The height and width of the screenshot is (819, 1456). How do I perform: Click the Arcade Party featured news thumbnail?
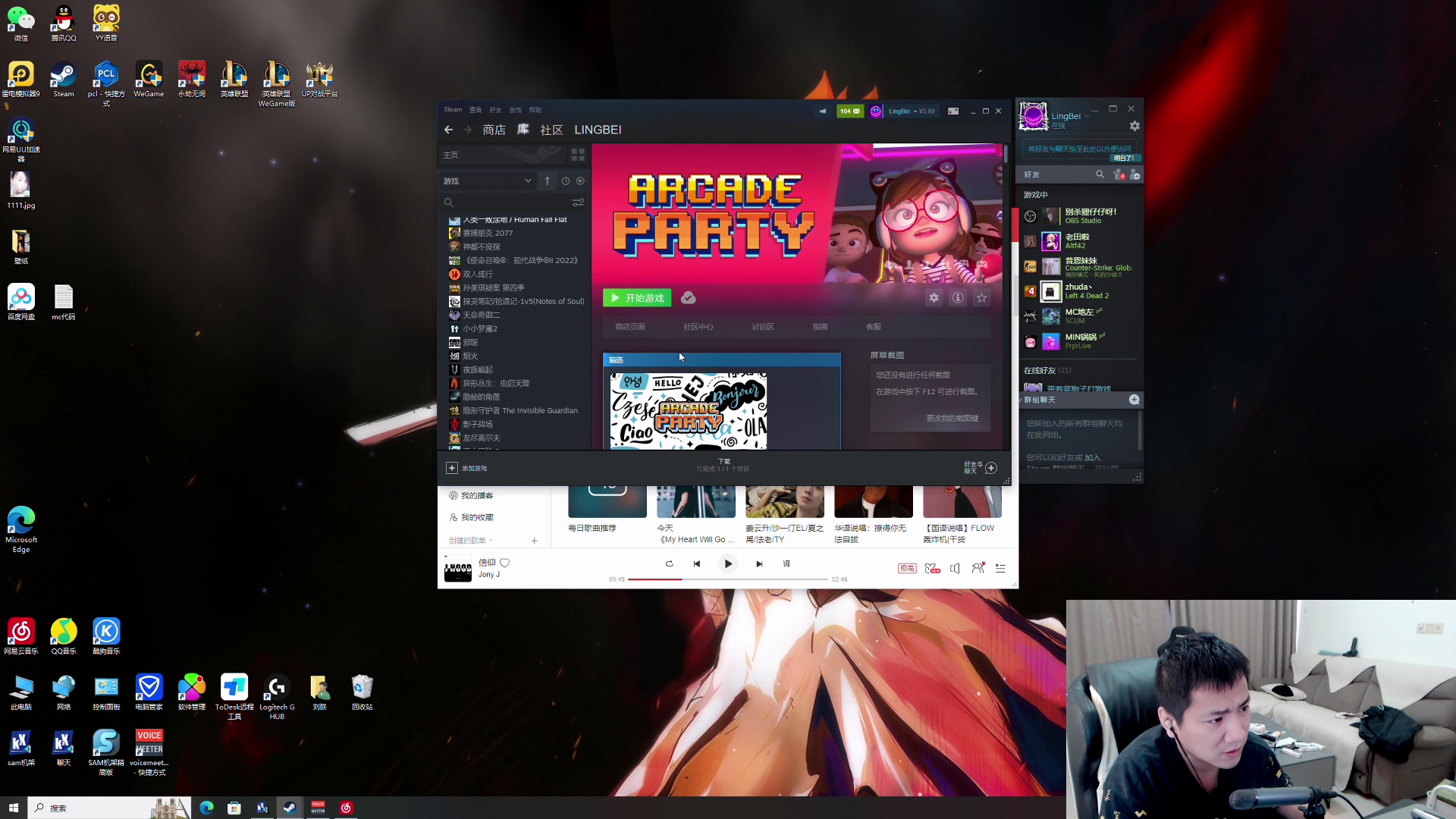click(689, 410)
